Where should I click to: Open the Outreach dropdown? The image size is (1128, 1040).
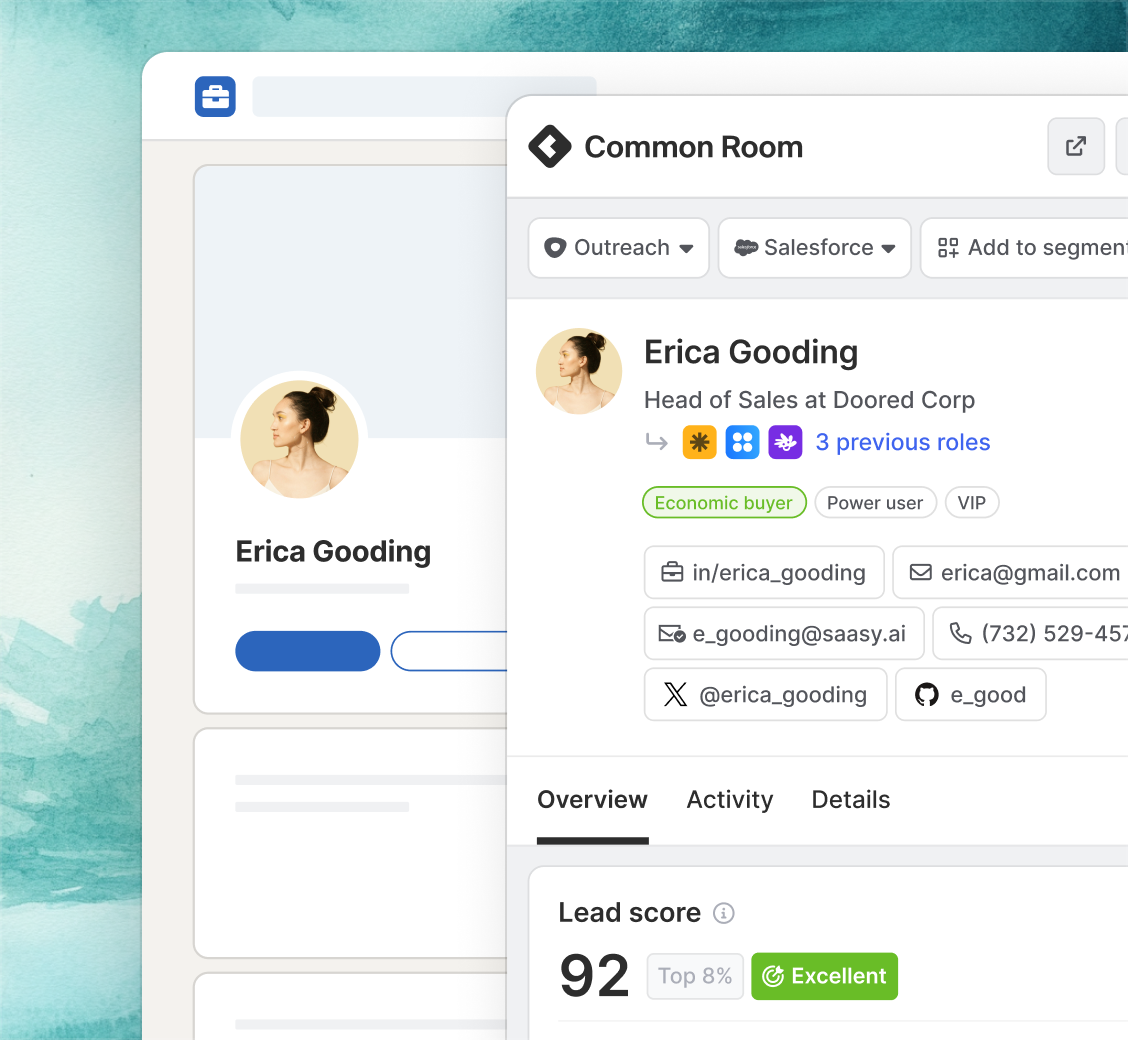619,247
